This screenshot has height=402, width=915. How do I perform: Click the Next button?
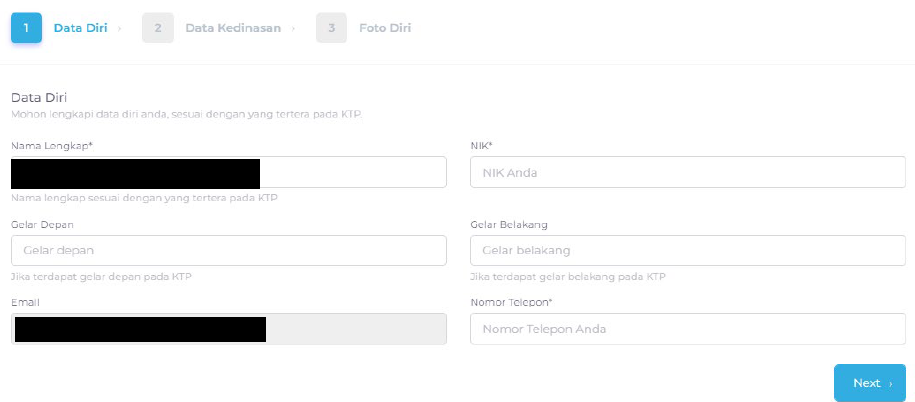pyautogui.click(x=870, y=383)
